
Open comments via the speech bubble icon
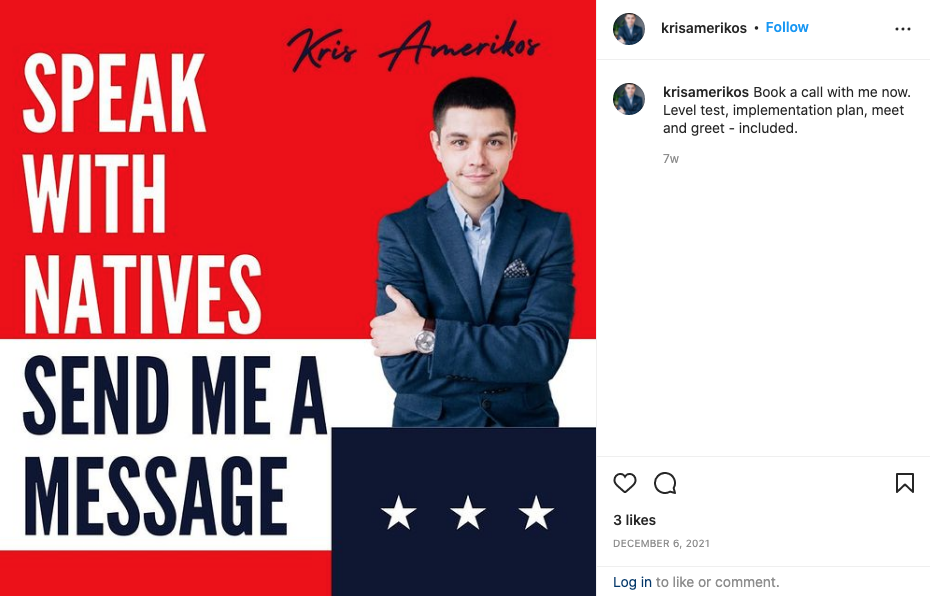pos(665,483)
